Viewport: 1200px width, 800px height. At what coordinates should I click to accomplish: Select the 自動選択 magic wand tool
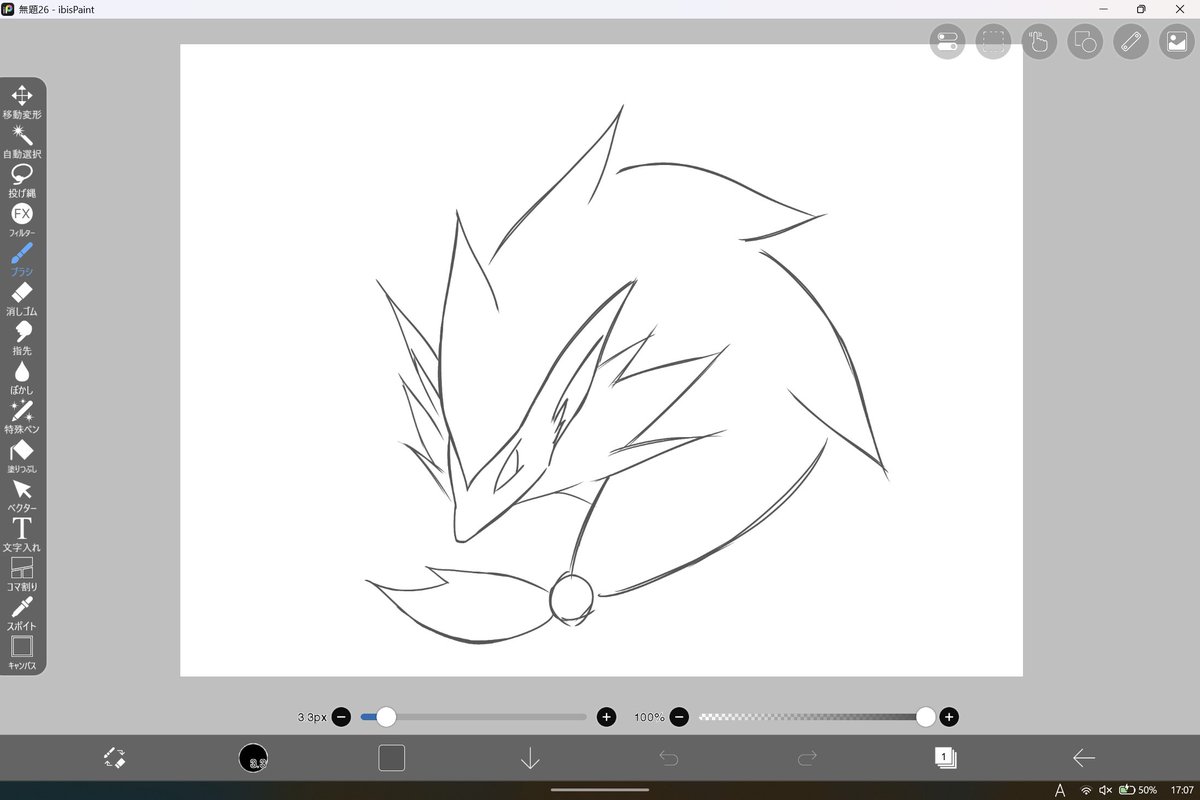tap(22, 142)
